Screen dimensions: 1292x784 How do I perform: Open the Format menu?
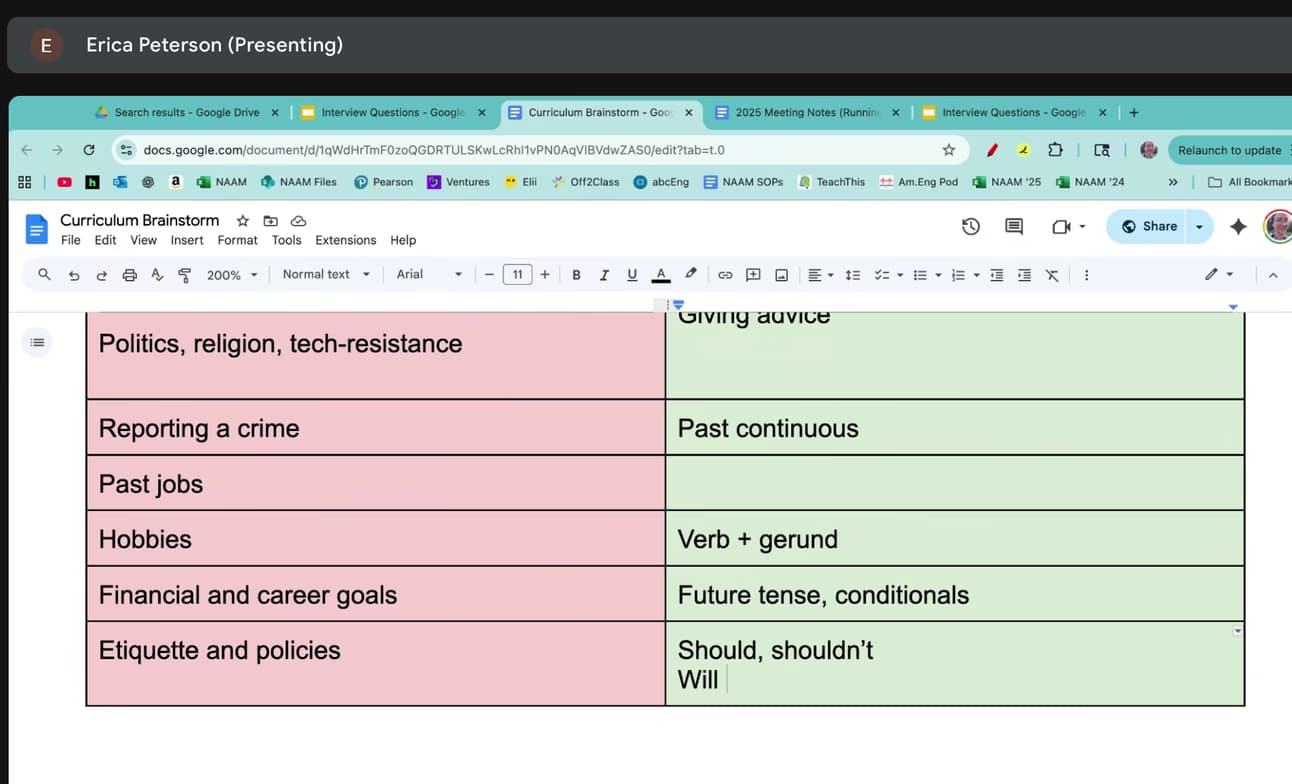237,240
